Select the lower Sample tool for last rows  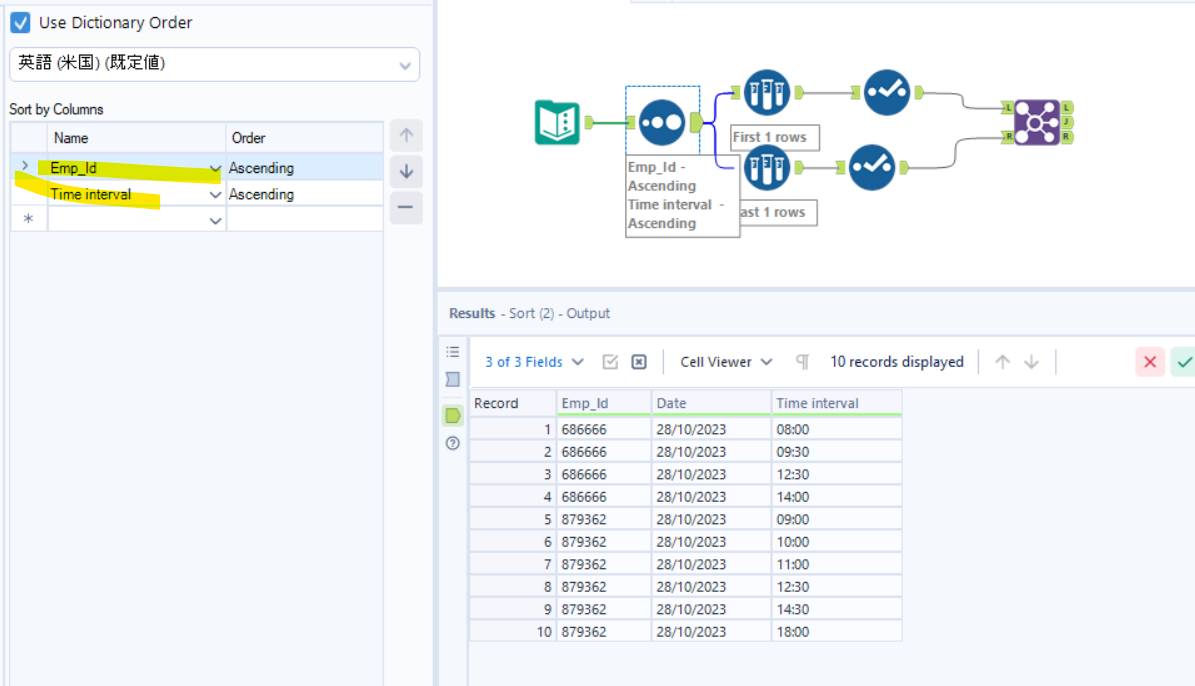(x=767, y=166)
